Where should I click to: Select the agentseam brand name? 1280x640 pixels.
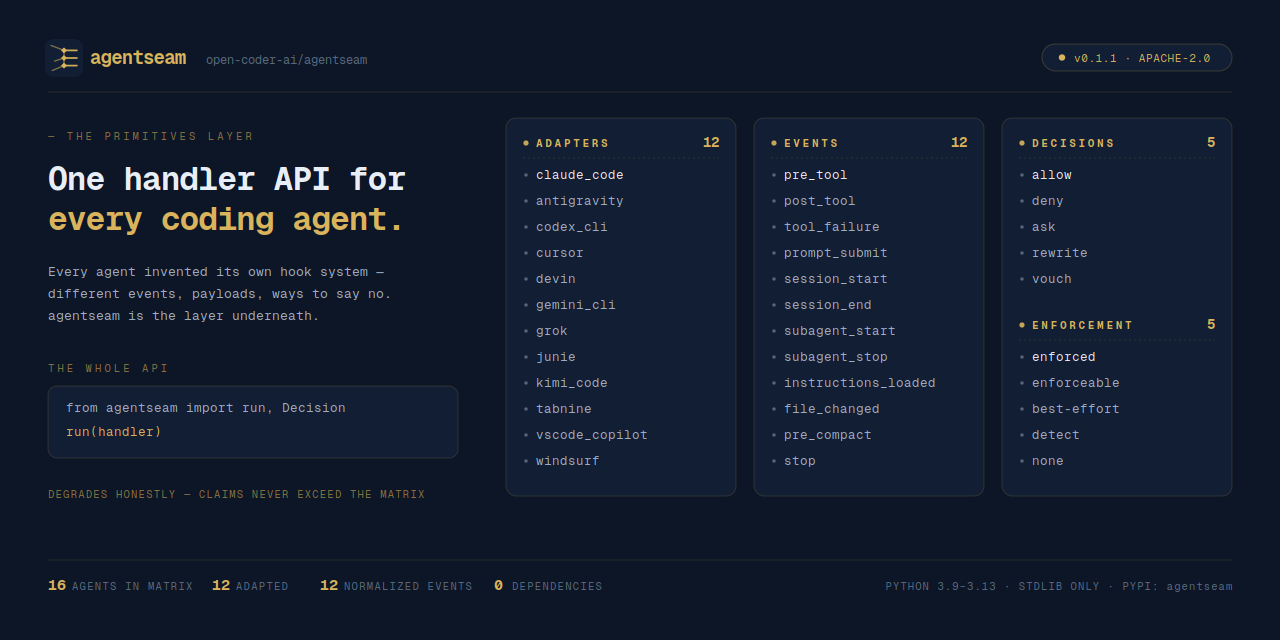(138, 58)
